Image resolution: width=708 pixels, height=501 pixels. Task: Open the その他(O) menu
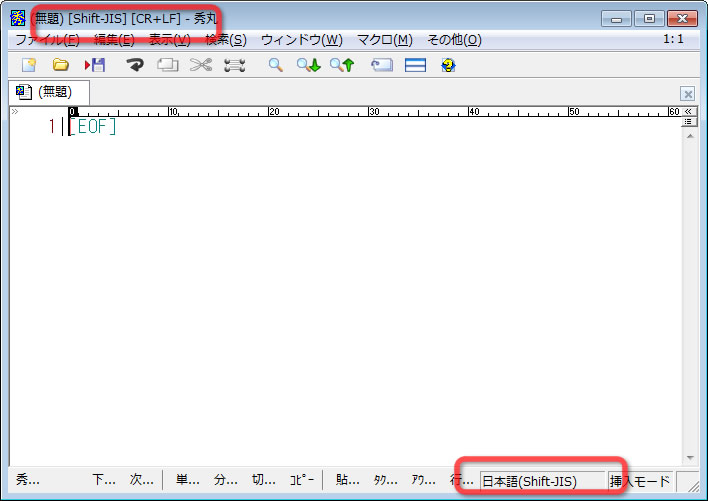[454, 40]
